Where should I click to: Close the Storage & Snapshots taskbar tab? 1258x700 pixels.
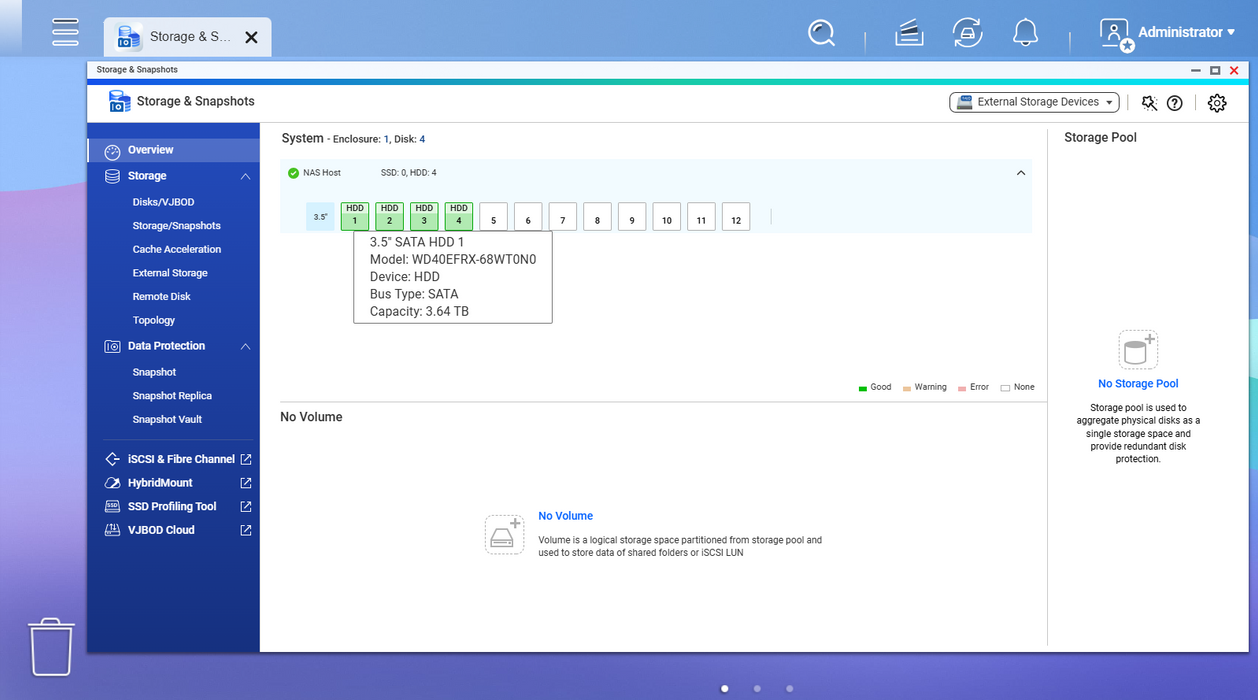tap(251, 37)
